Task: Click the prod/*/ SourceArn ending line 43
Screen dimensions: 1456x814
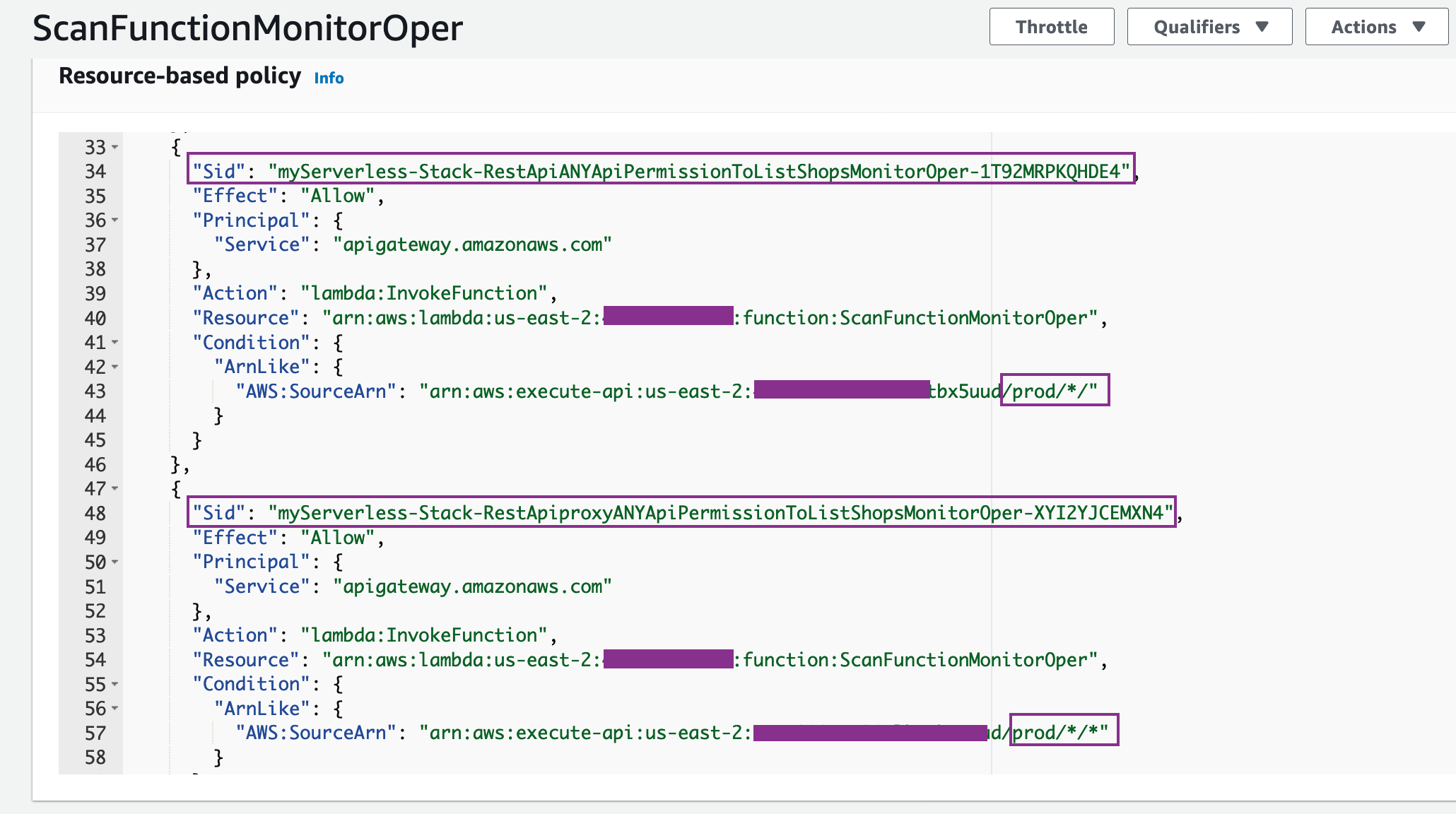Action: pos(1054,391)
